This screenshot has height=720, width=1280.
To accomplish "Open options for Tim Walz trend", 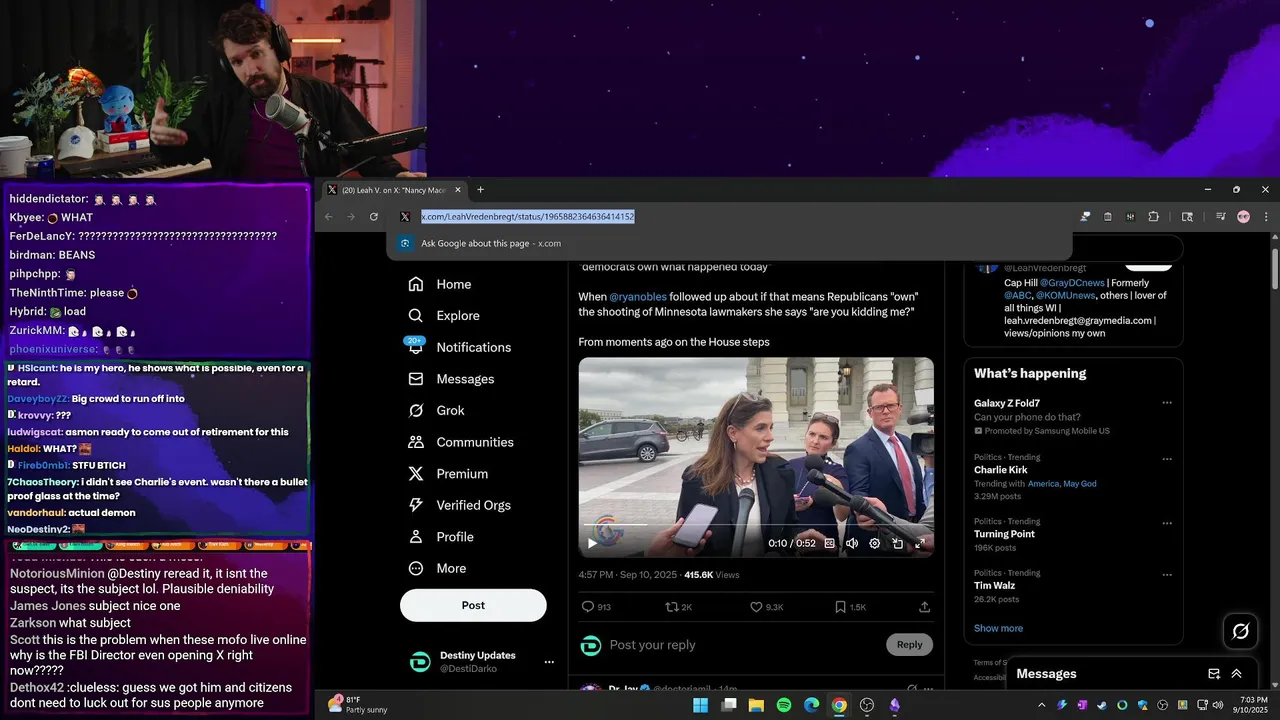I will coord(1166,574).
